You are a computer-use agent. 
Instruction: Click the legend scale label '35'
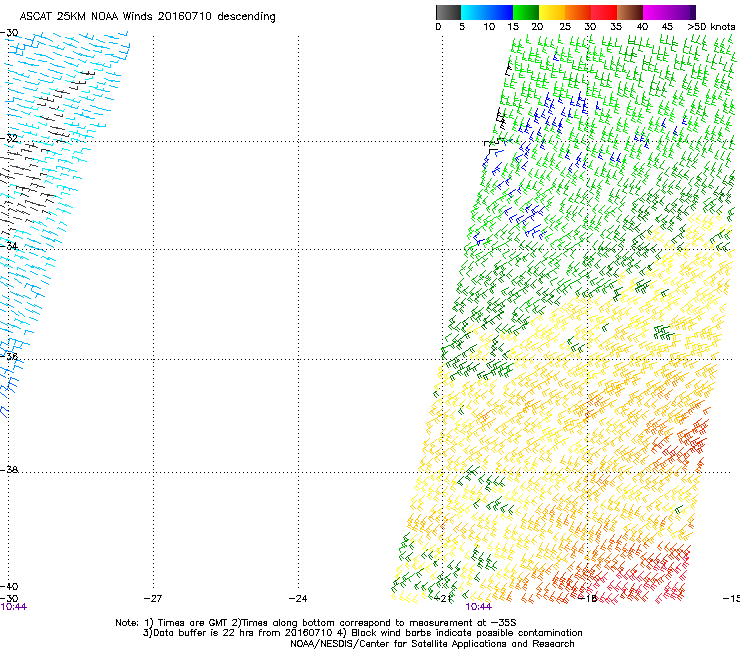tap(616, 27)
